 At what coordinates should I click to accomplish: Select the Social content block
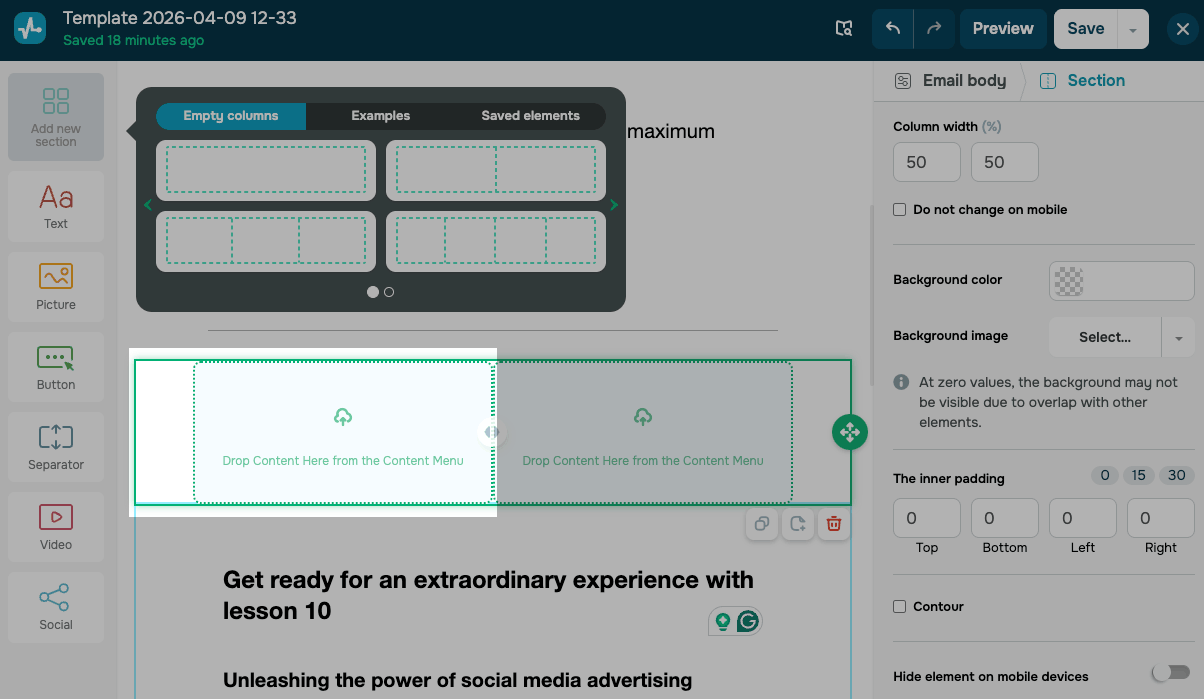click(x=56, y=606)
